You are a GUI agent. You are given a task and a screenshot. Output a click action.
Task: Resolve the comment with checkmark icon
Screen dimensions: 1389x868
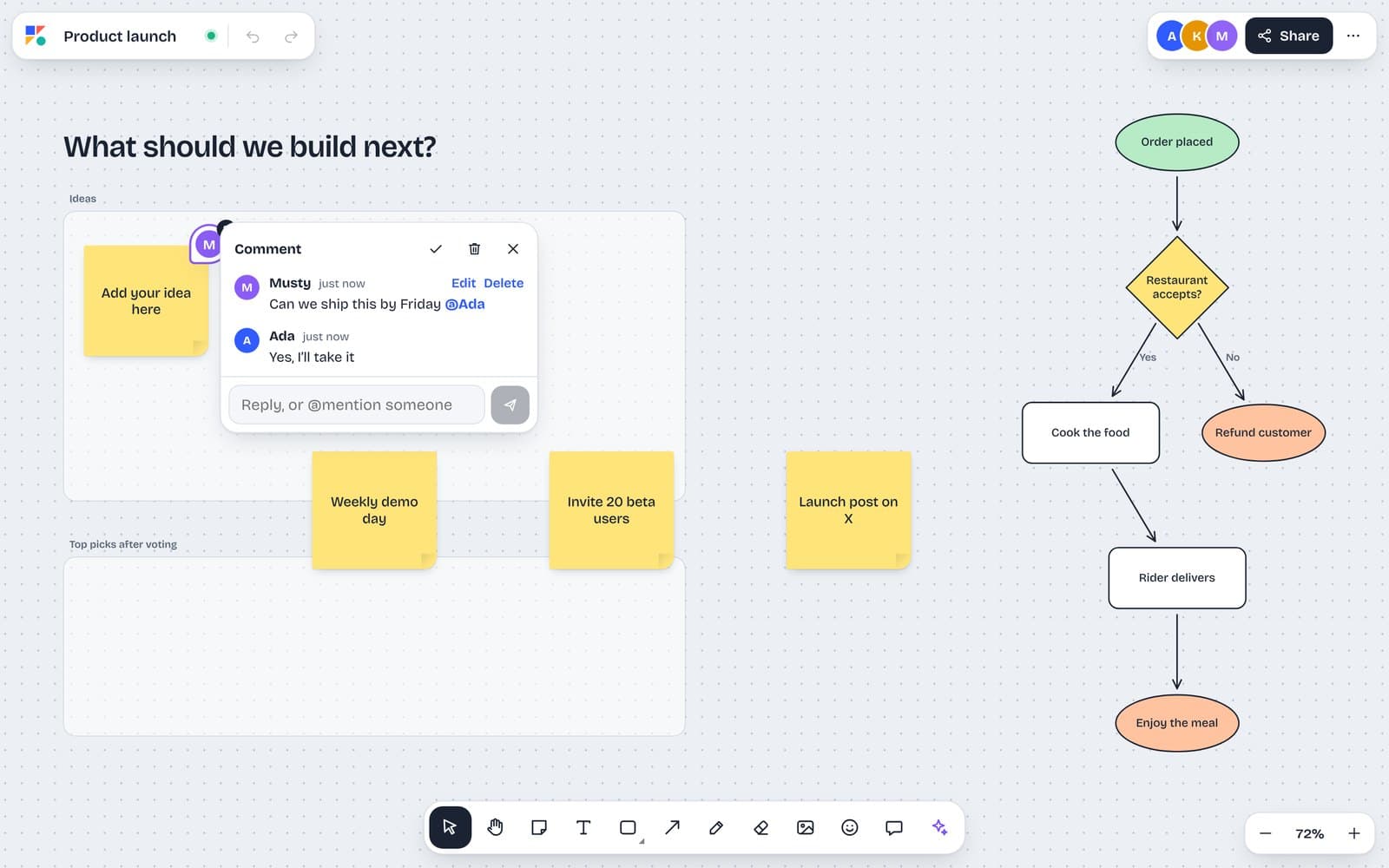point(436,249)
